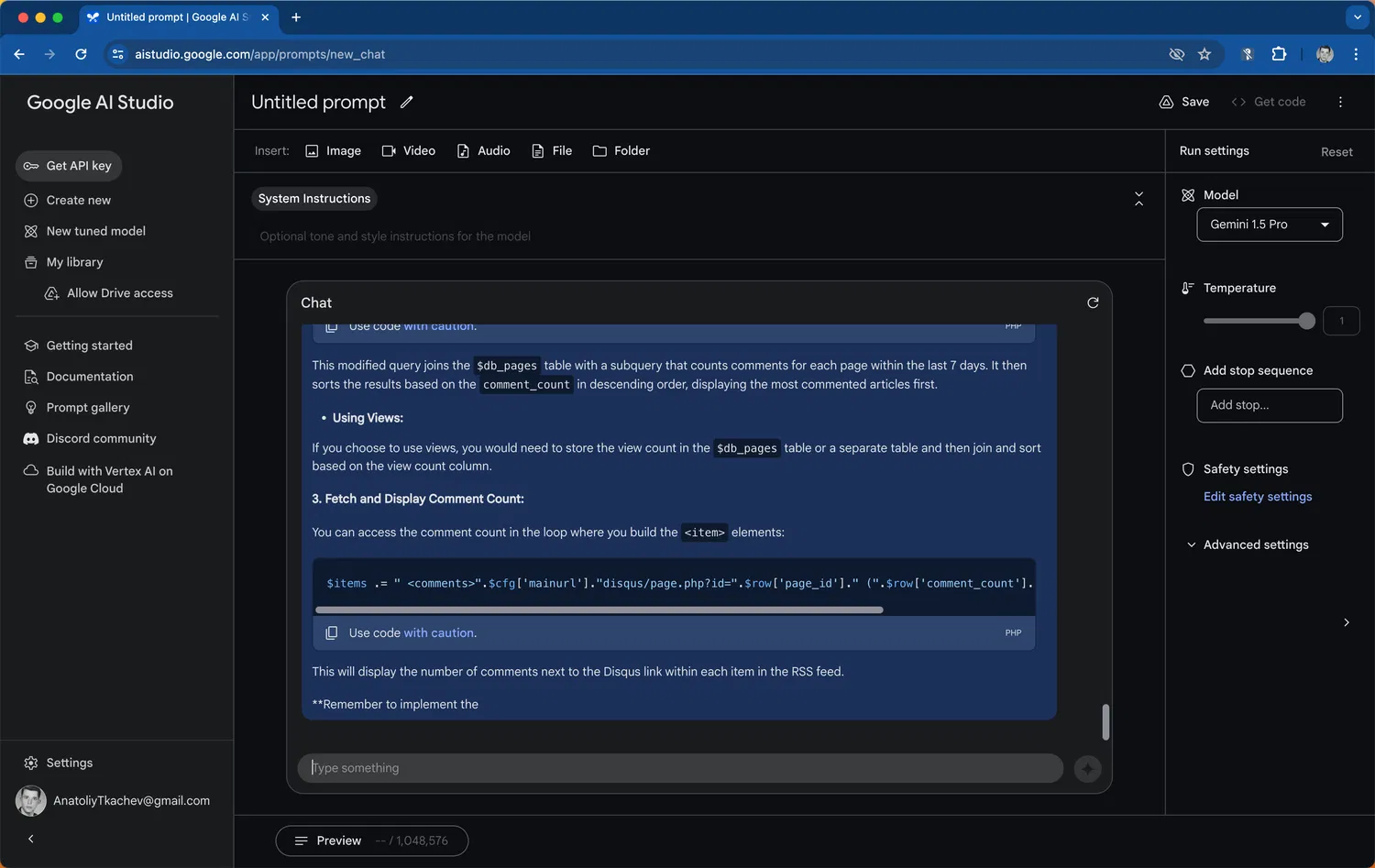The width and height of the screenshot is (1375, 868).
Task: Insert a Folder
Action: click(x=621, y=151)
